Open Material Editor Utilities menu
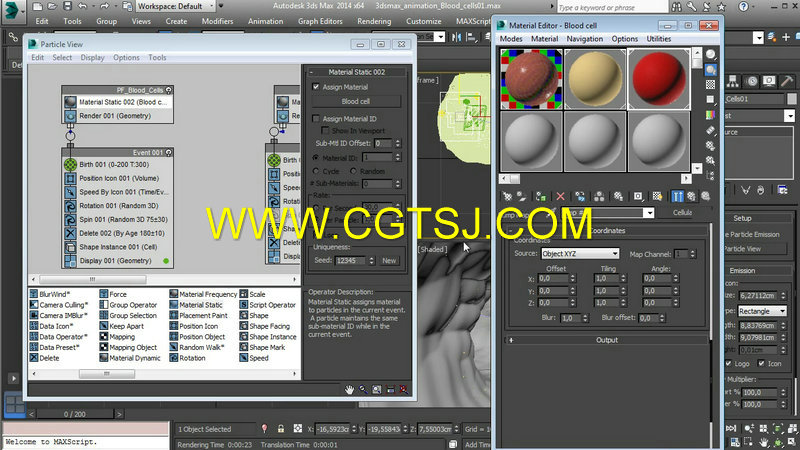The height and width of the screenshot is (450, 800). point(659,39)
